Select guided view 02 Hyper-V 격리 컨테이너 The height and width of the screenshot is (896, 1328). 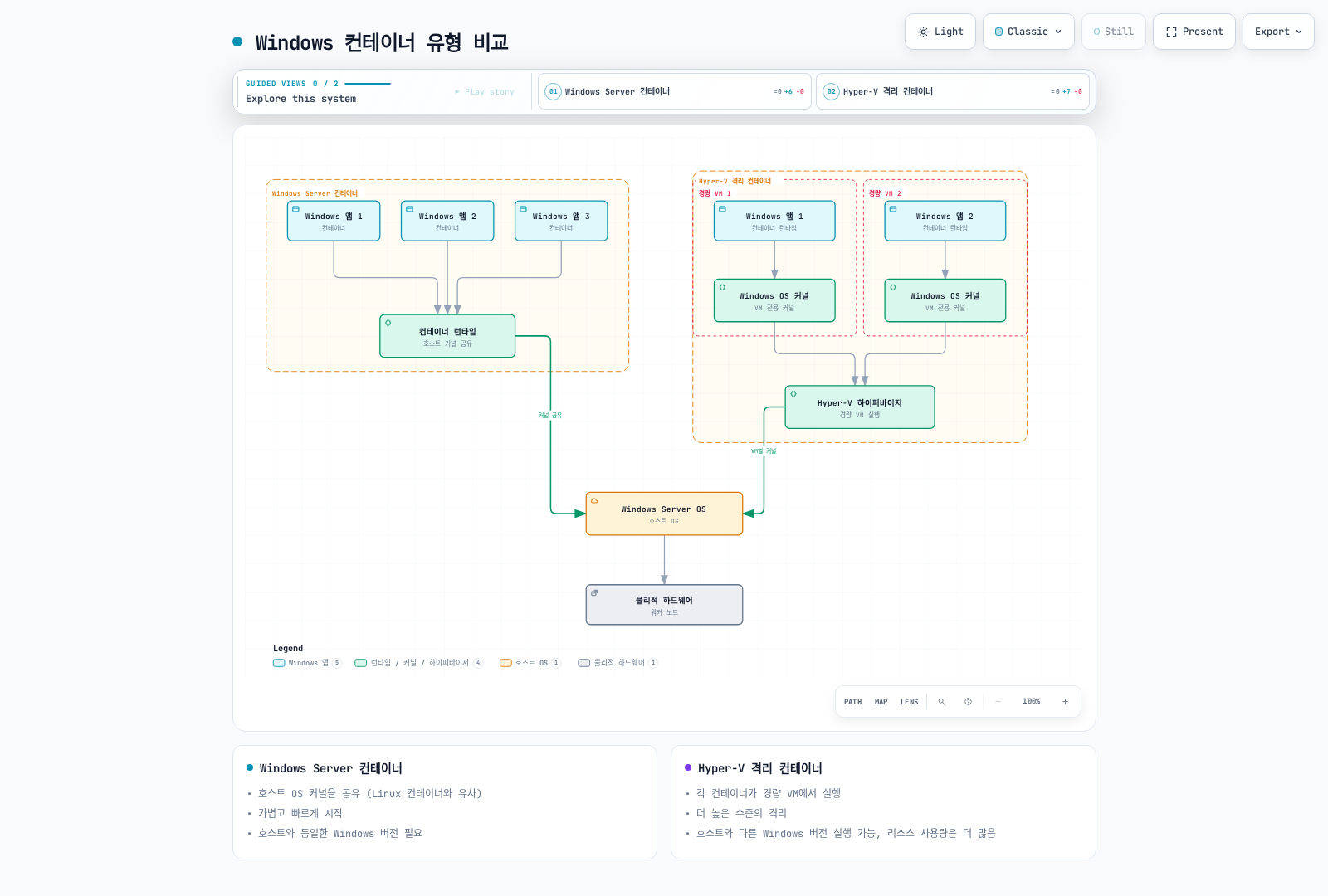(953, 91)
